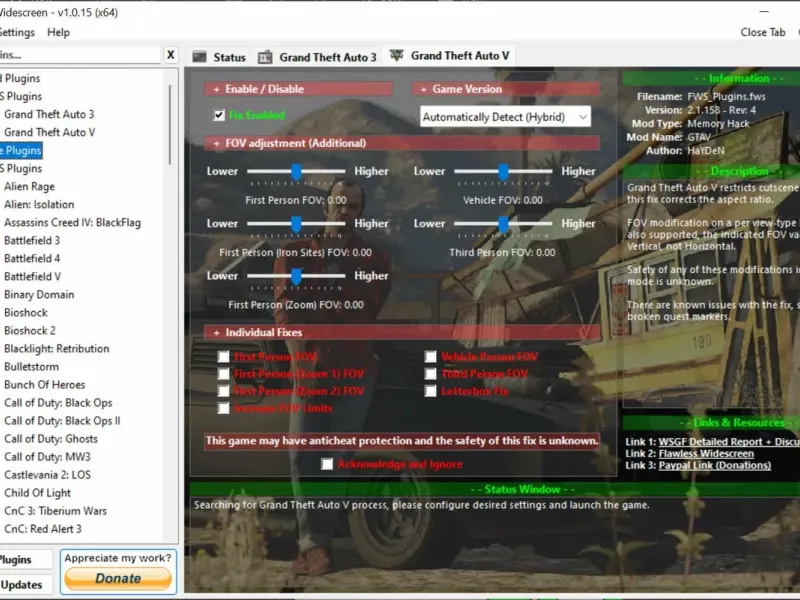Screen dimensions: 800x600
Task: Select Blacklight: Retribution plugin
Action: pyautogui.click(x=57, y=348)
